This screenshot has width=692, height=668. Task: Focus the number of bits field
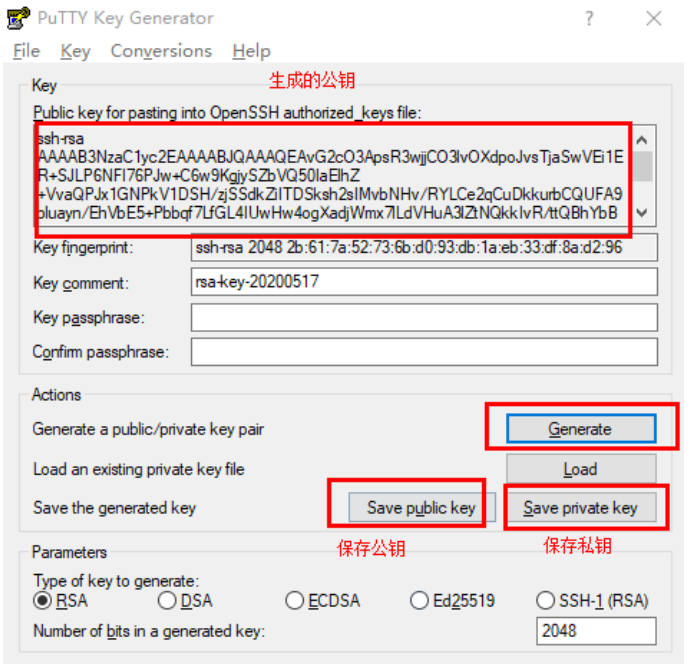coord(596,631)
